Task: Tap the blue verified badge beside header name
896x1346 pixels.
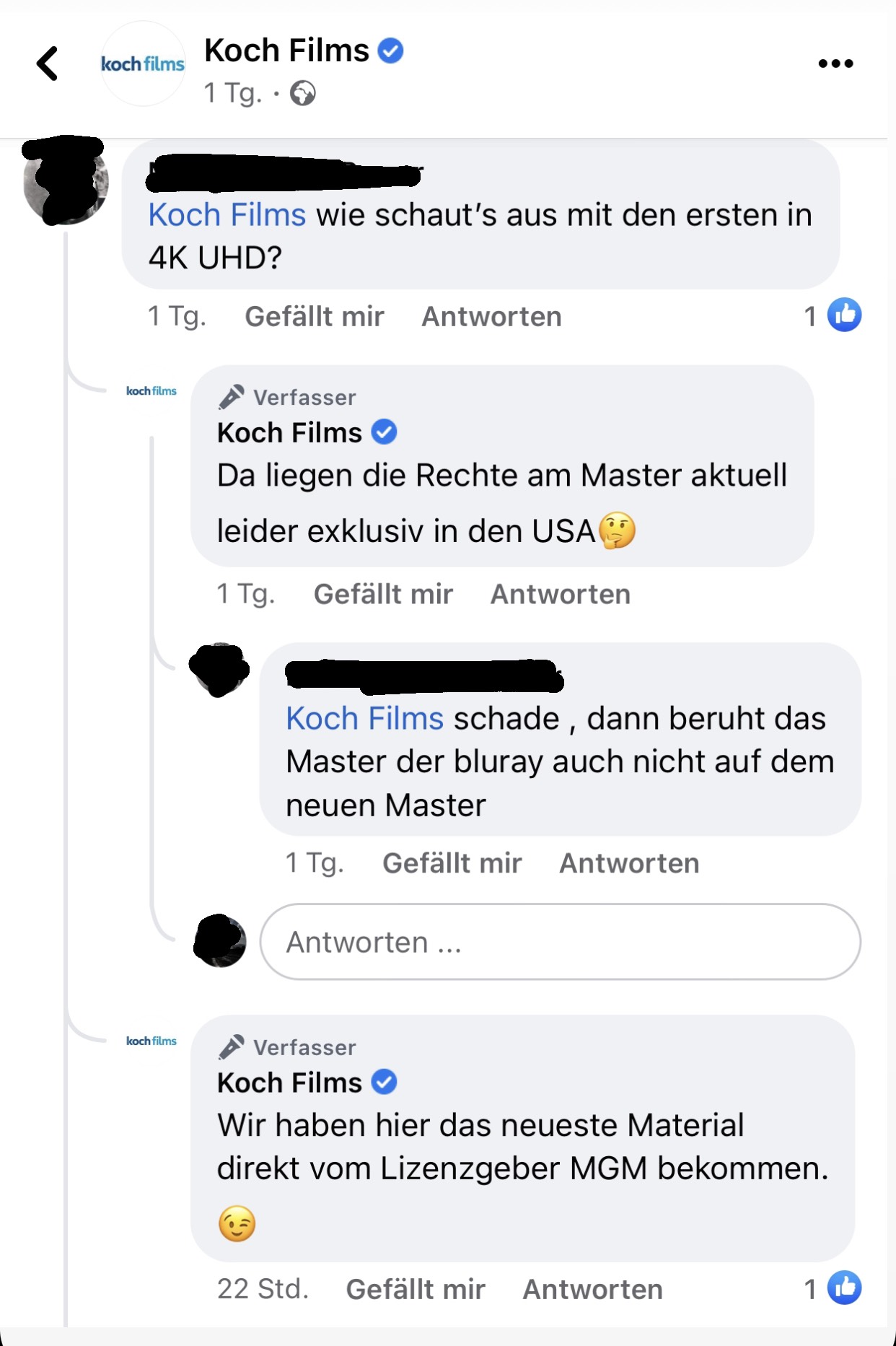Action: (391, 51)
